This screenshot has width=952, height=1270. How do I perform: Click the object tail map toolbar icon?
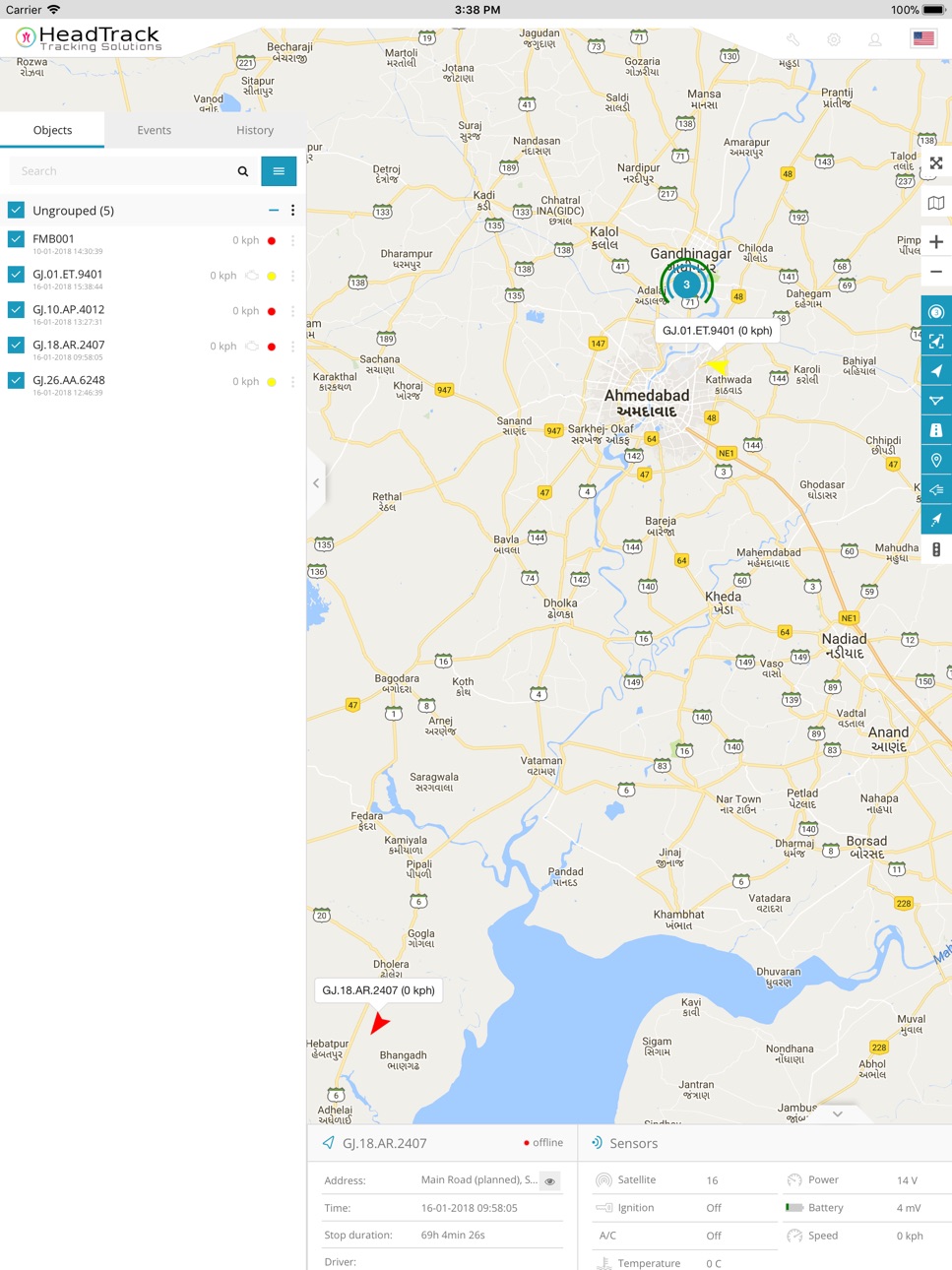point(936,489)
